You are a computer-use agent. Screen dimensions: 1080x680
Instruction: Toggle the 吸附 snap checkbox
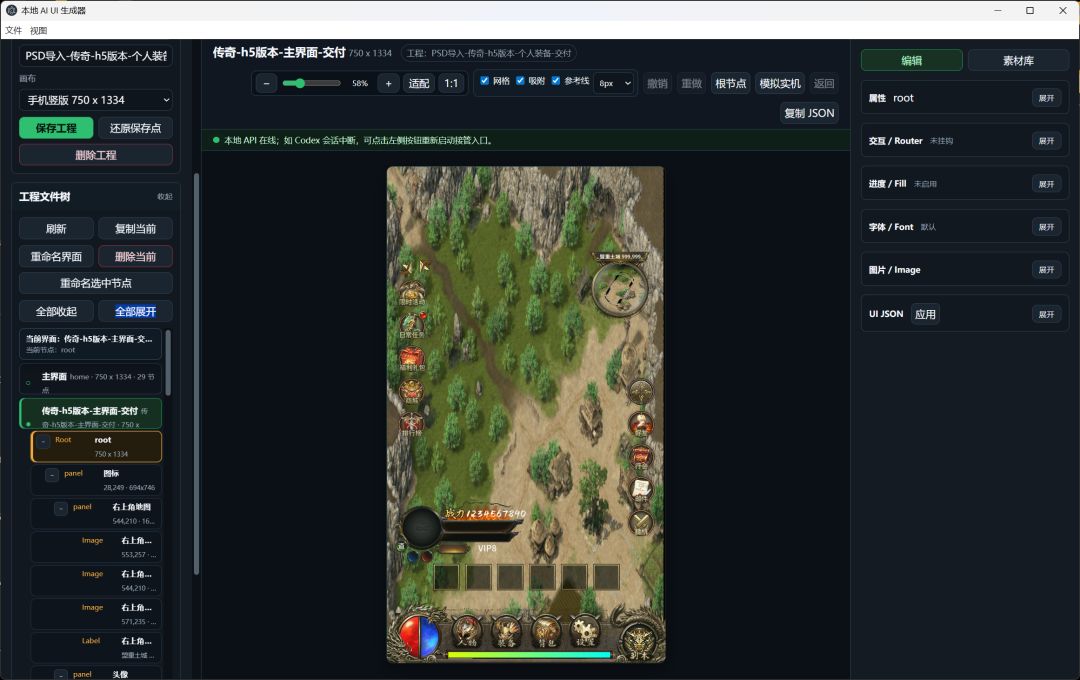coord(520,81)
